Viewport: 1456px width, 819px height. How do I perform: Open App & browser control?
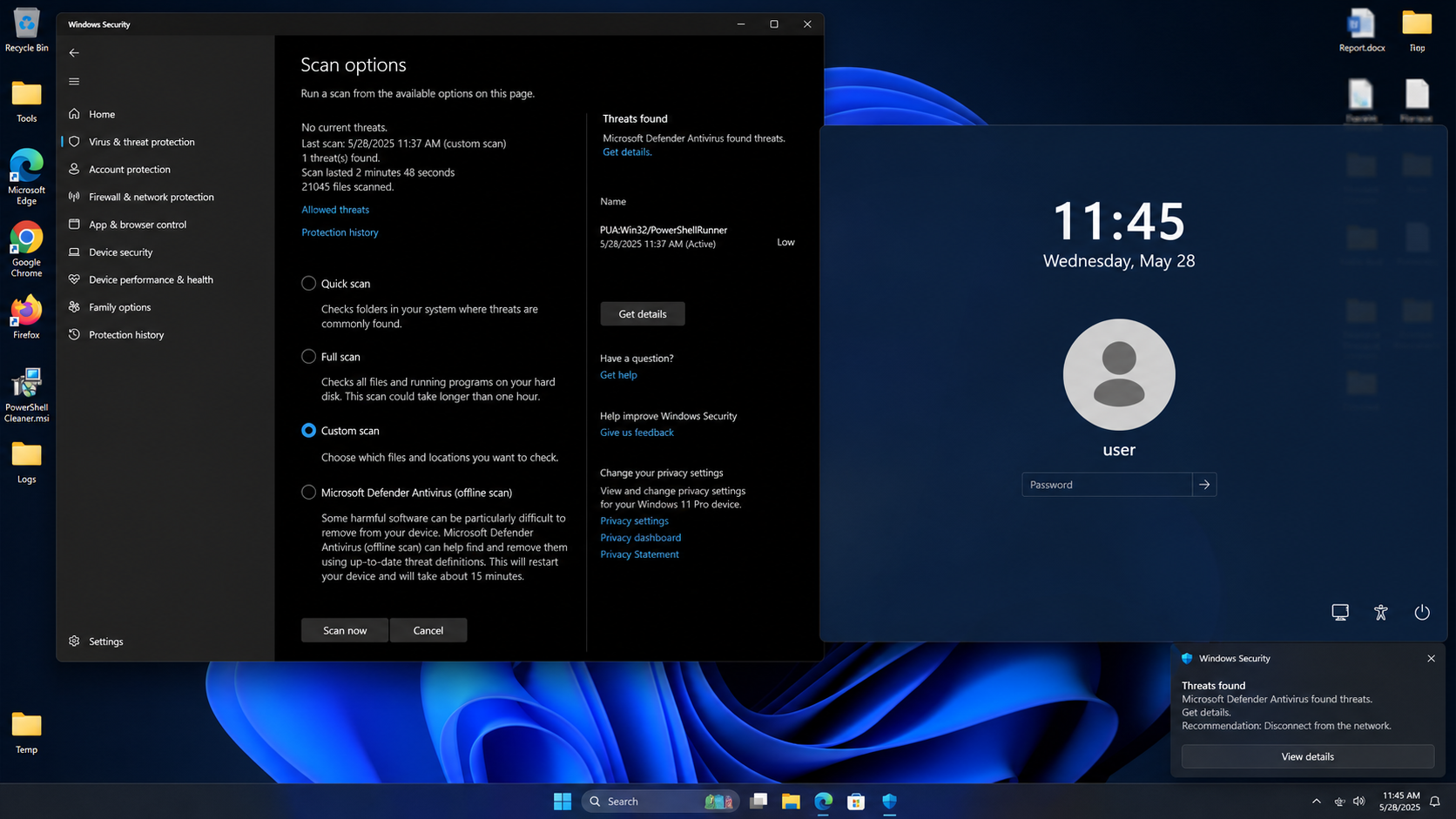[138, 225]
